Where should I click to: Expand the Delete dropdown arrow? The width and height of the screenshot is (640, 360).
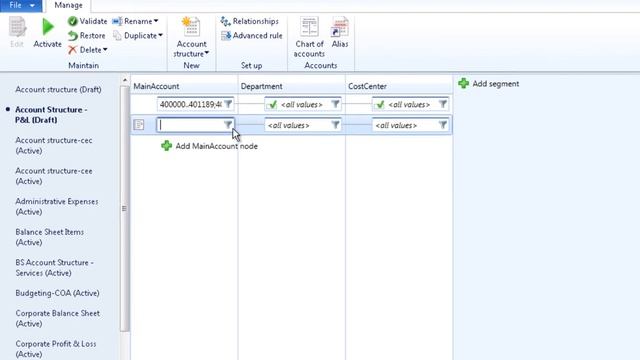tap(105, 50)
